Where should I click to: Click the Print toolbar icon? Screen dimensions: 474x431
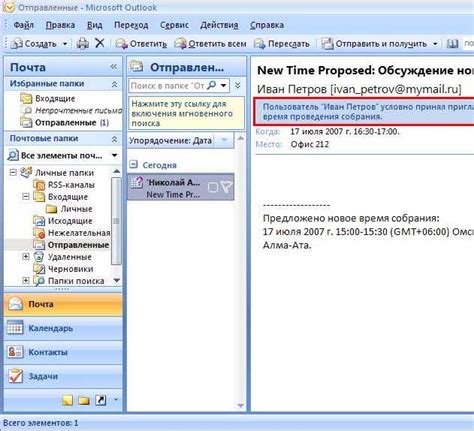pyautogui.click(x=82, y=44)
